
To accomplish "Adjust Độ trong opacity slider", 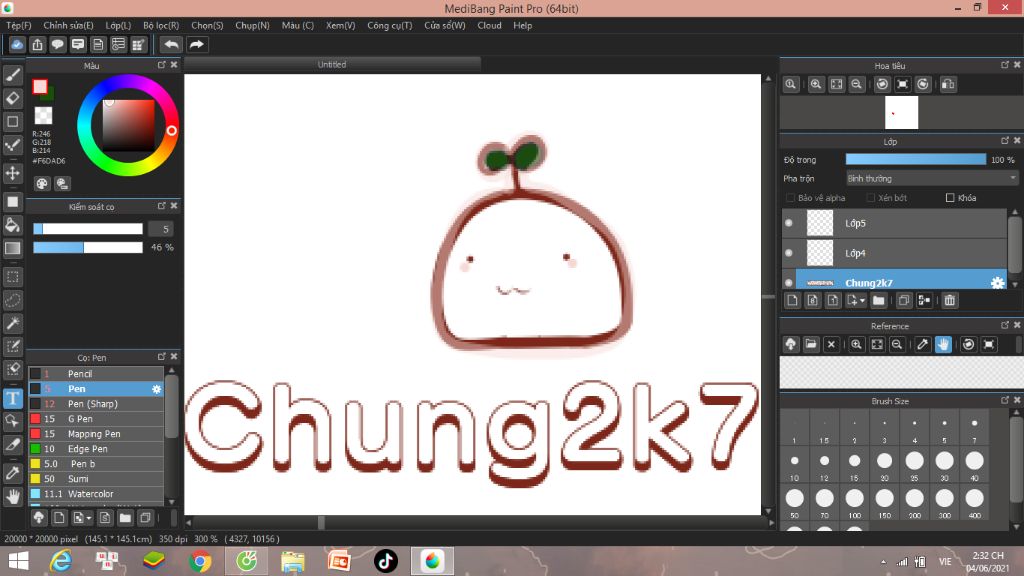I will [x=916, y=159].
